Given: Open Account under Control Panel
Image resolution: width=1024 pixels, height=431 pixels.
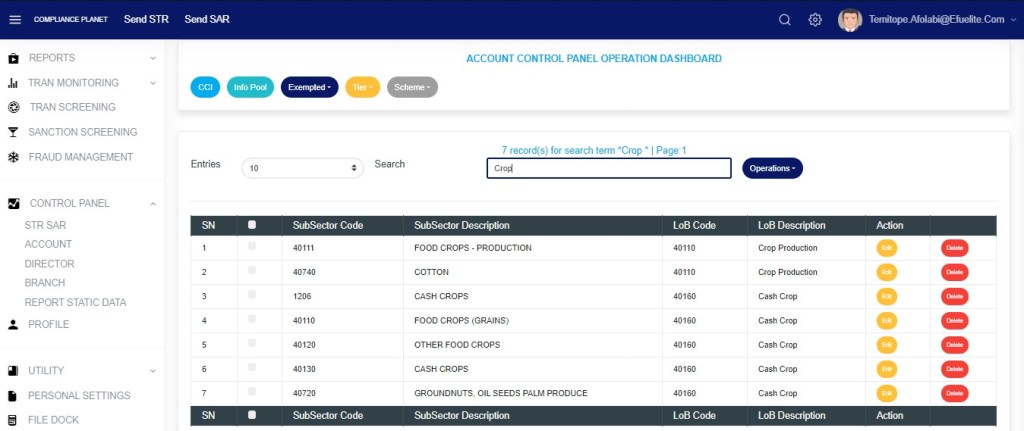Looking at the screenshot, I should [48, 244].
